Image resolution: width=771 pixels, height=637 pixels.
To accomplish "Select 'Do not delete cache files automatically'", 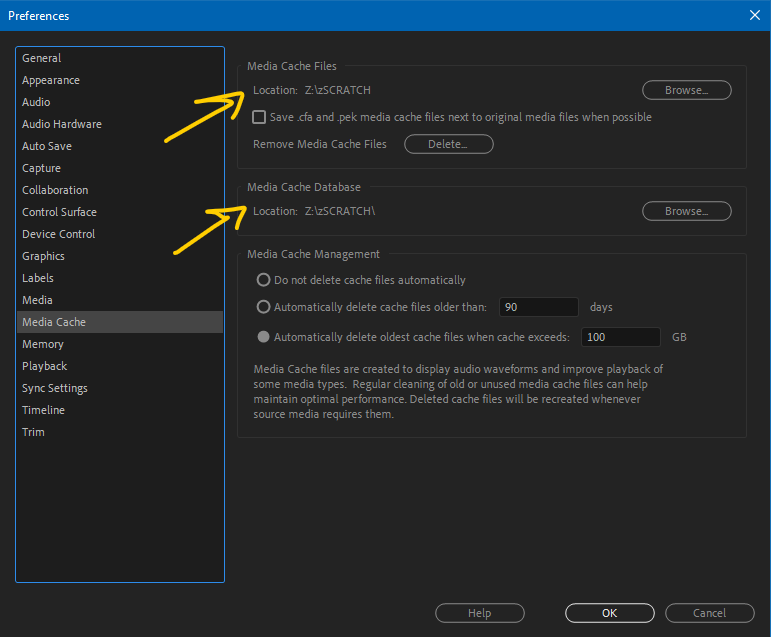I will coord(264,280).
